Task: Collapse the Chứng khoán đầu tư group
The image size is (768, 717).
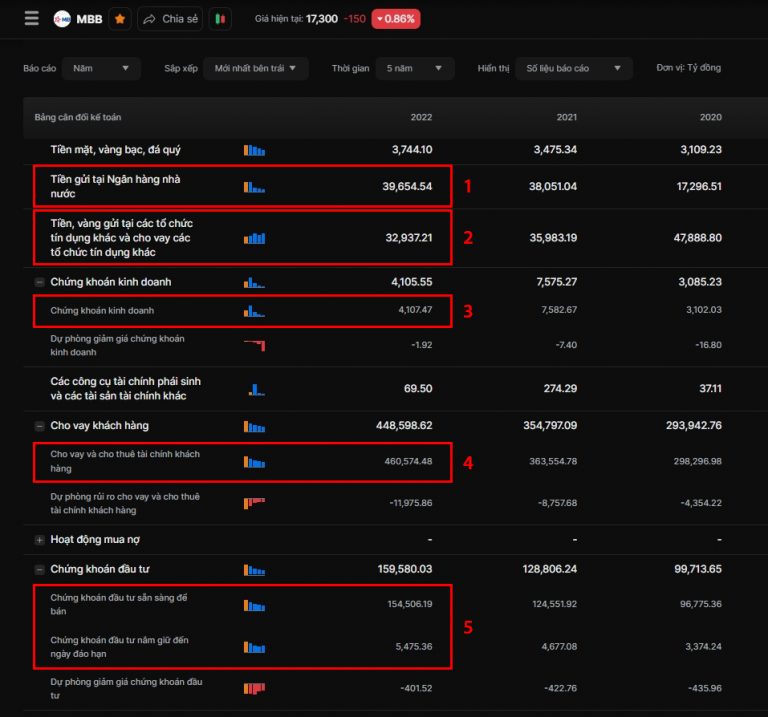Action: 40,570
